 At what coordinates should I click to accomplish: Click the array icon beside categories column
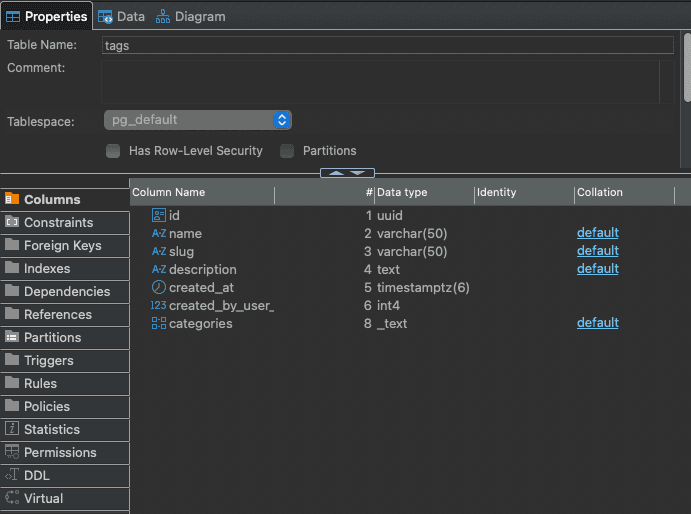point(159,323)
